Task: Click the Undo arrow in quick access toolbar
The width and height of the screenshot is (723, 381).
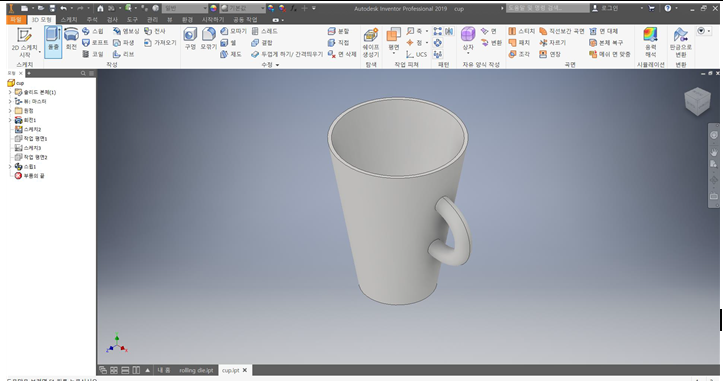Action: 64,8
